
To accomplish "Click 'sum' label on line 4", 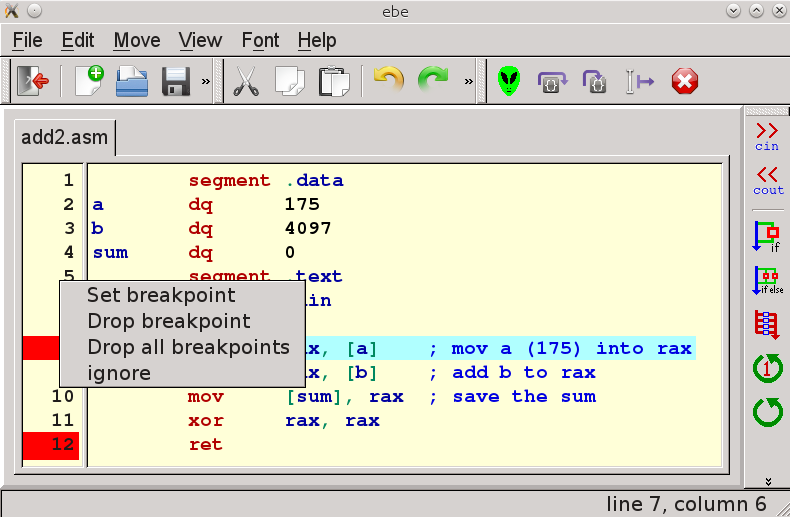I will (x=110, y=252).
